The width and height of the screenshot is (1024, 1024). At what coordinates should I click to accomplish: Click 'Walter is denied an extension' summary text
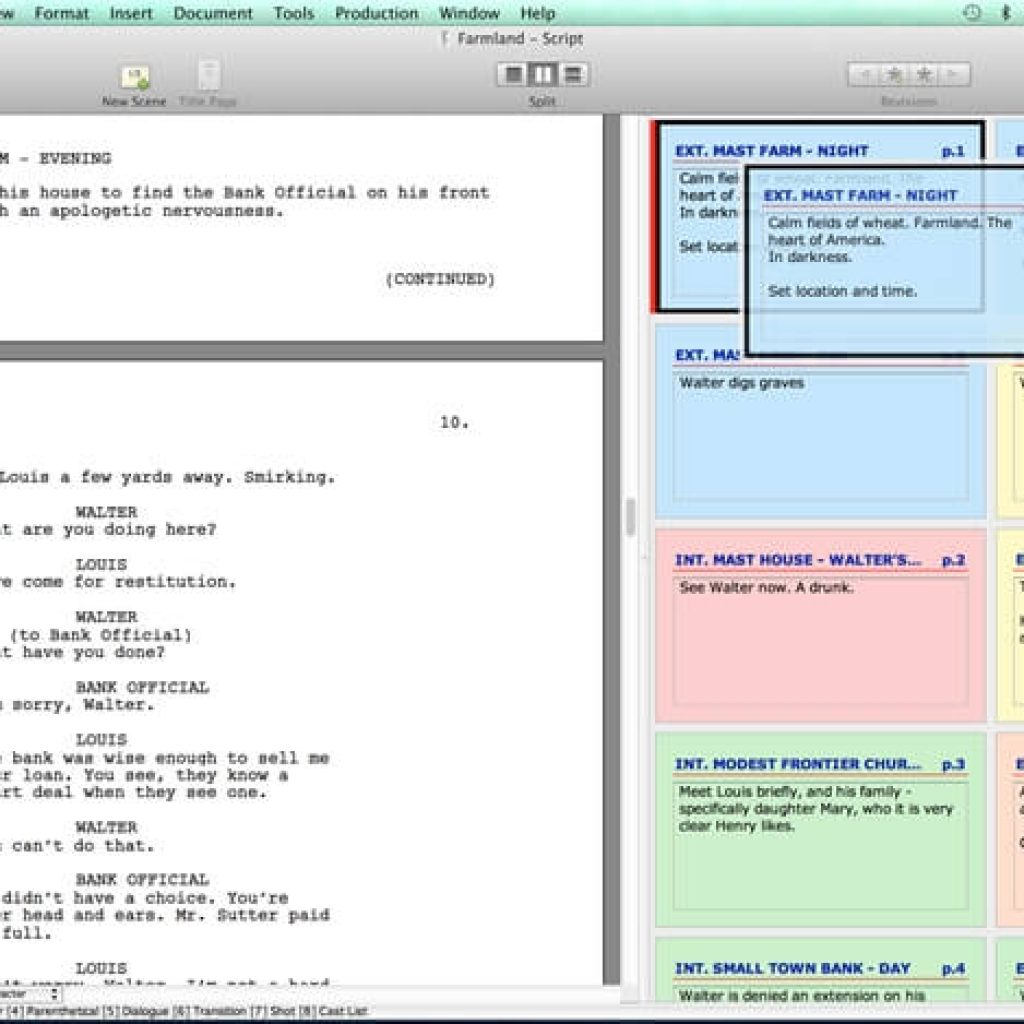pyautogui.click(x=801, y=996)
